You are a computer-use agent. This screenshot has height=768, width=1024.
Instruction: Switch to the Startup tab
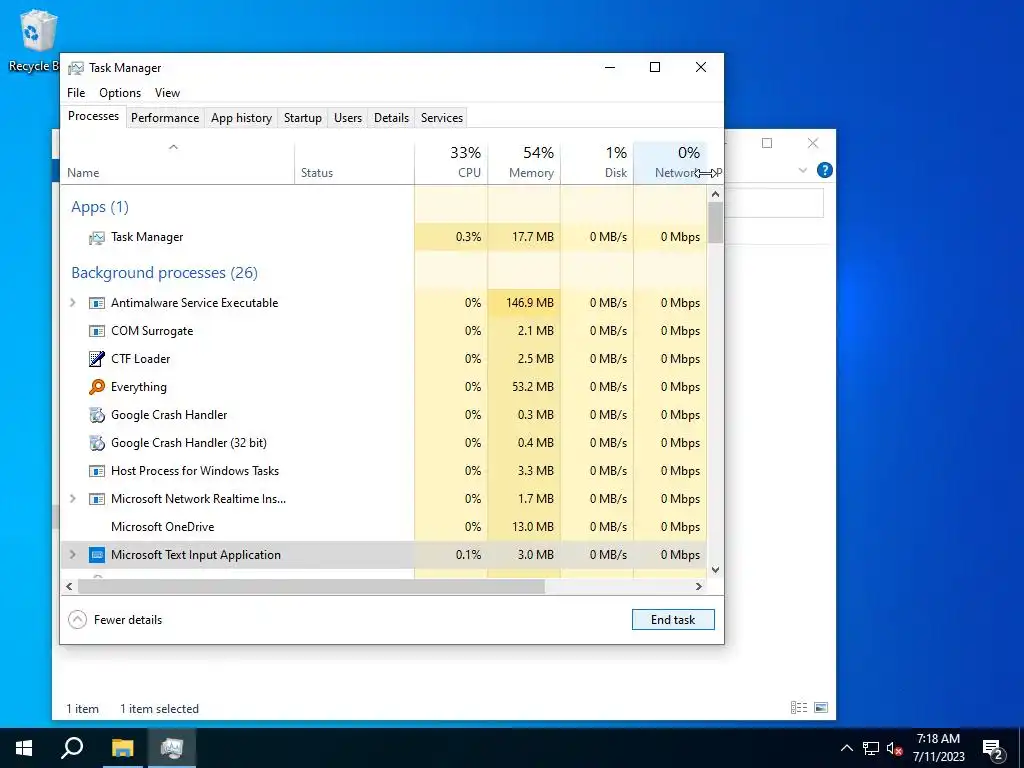coord(302,118)
